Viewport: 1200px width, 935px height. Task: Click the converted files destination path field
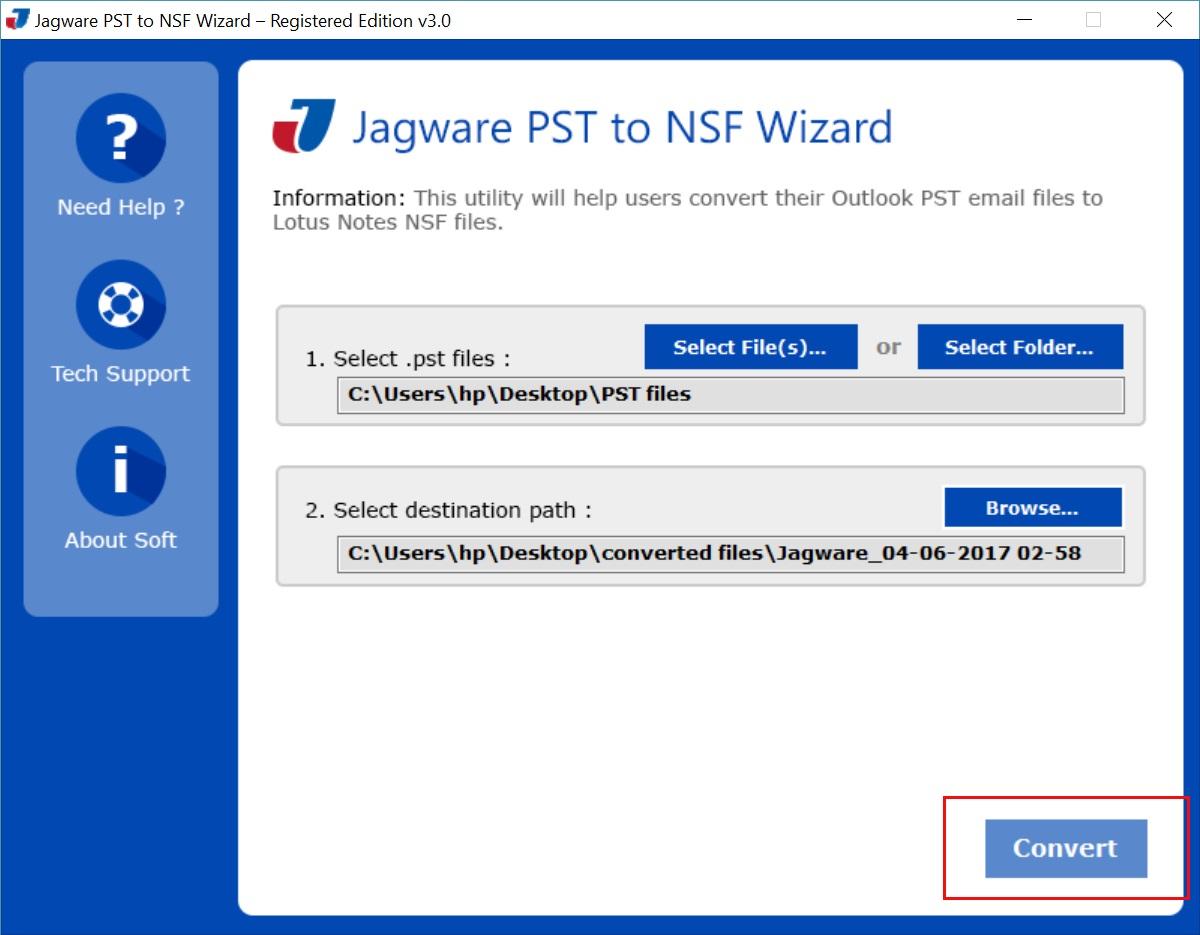pyautogui.click(x=731, y=554)
